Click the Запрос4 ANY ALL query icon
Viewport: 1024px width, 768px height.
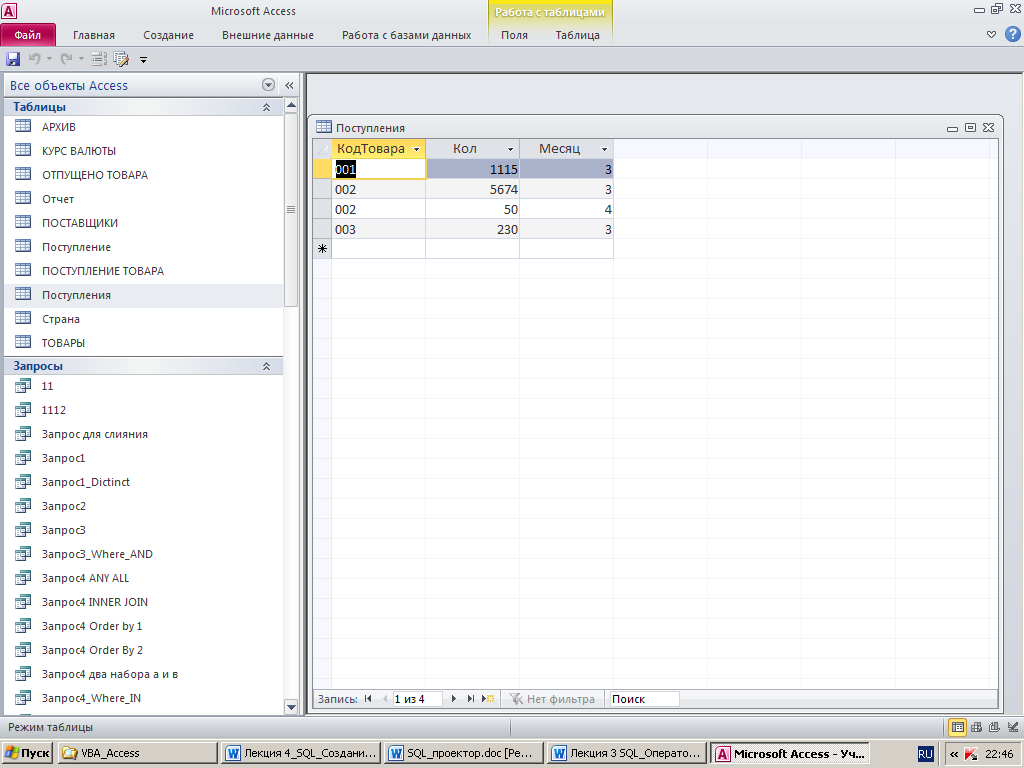click(23, 577)
